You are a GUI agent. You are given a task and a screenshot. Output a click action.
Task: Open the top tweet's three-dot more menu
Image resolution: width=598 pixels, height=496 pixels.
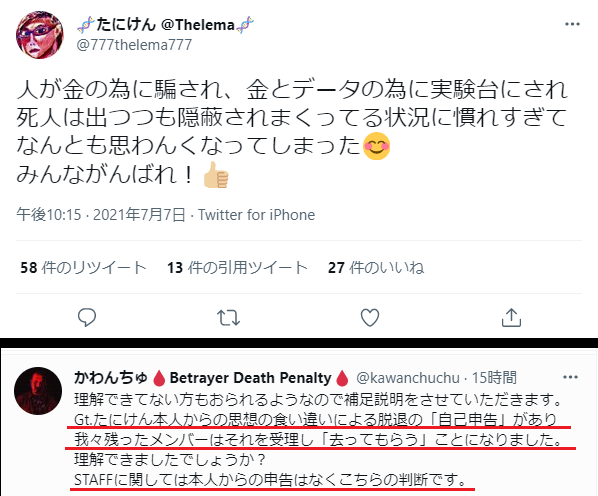tap(572, 24)
